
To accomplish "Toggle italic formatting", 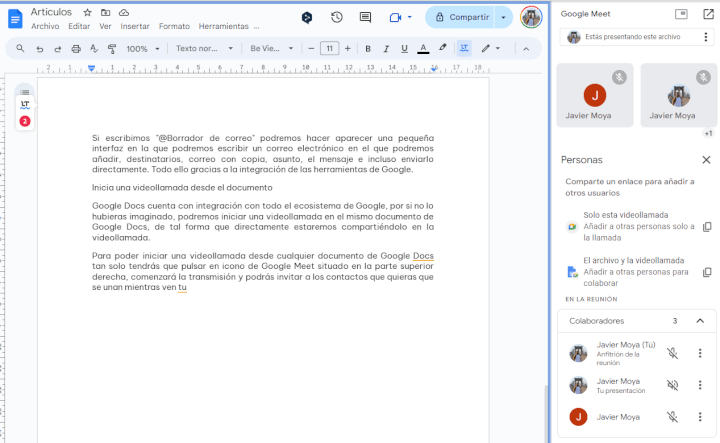I will [386, 49].
